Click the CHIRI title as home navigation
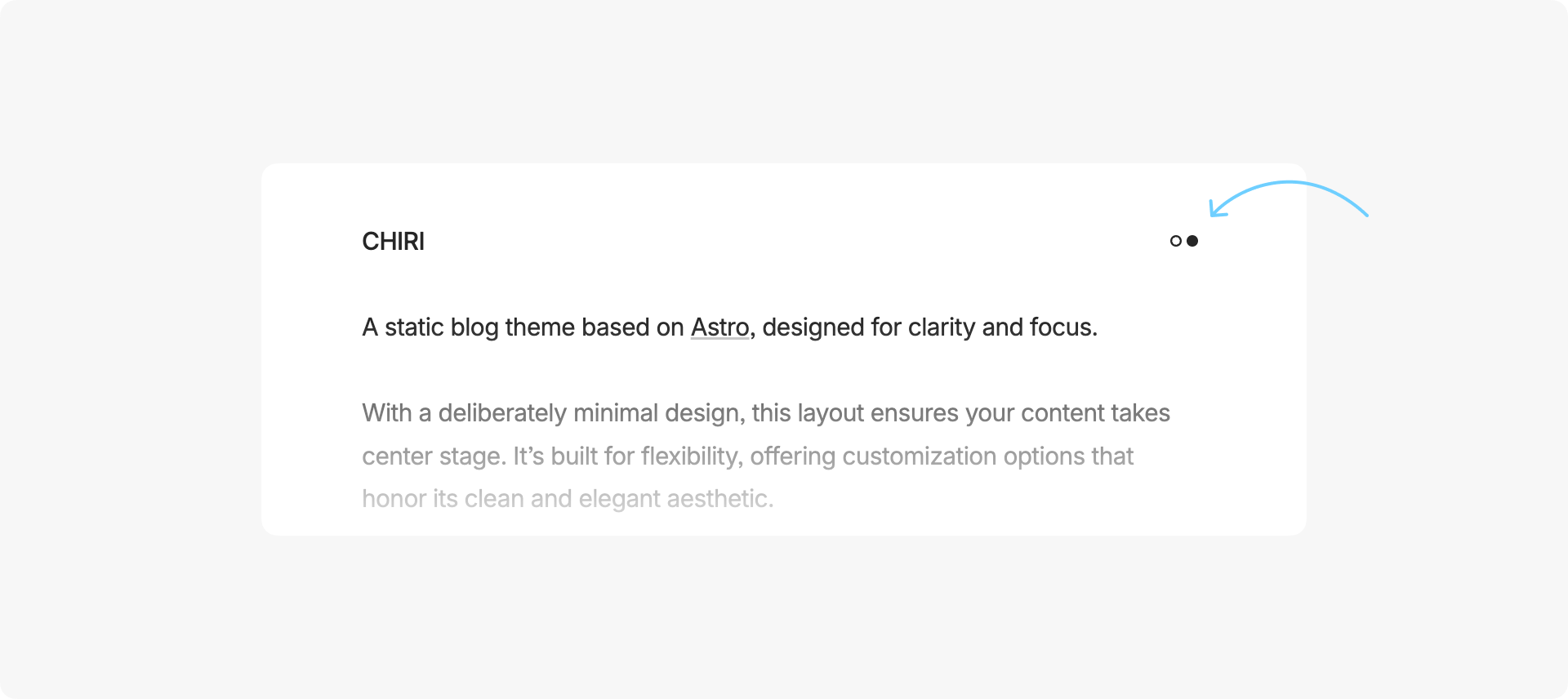 coord(394,242)
